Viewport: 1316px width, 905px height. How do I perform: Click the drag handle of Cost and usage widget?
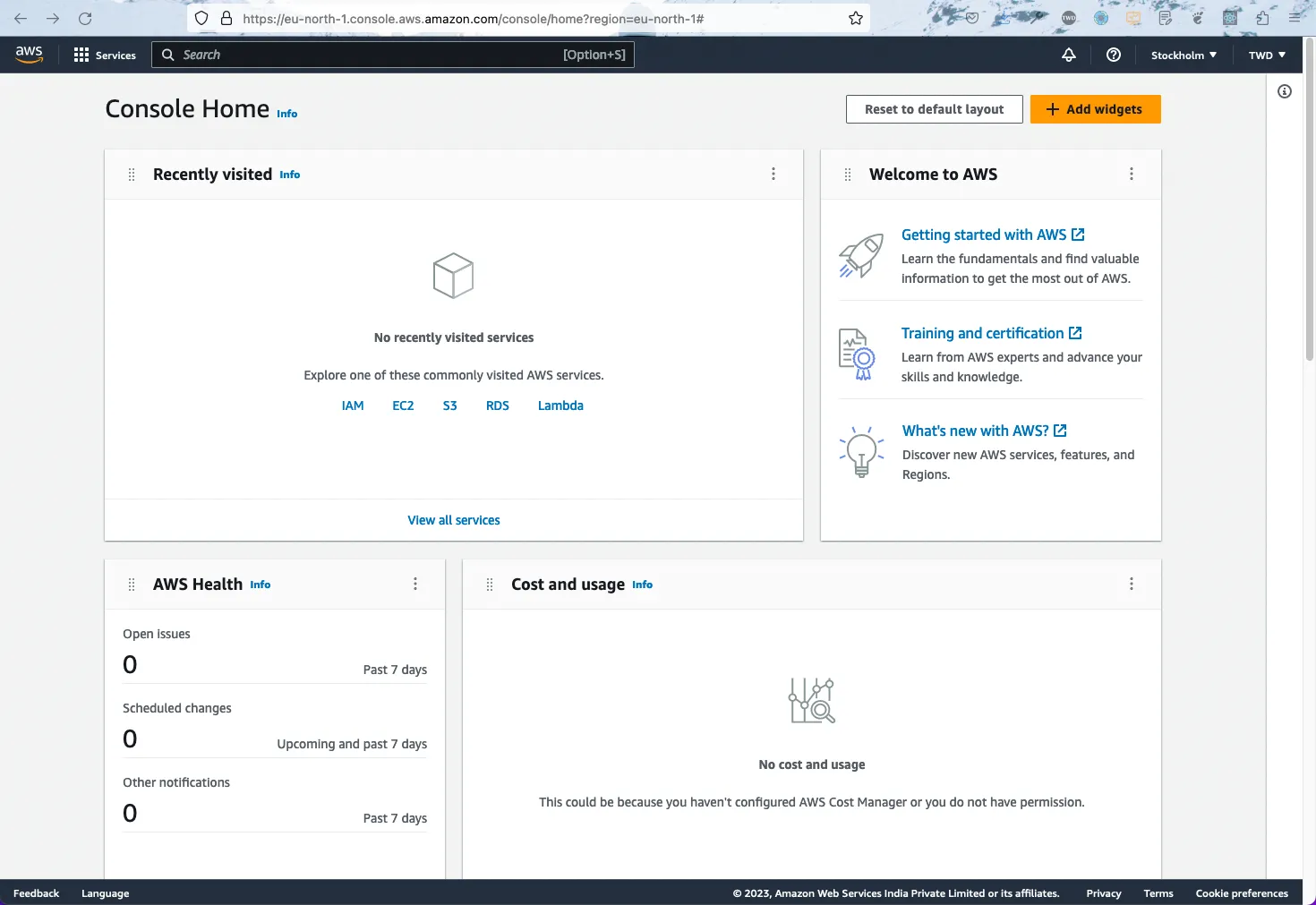point(490,585)
